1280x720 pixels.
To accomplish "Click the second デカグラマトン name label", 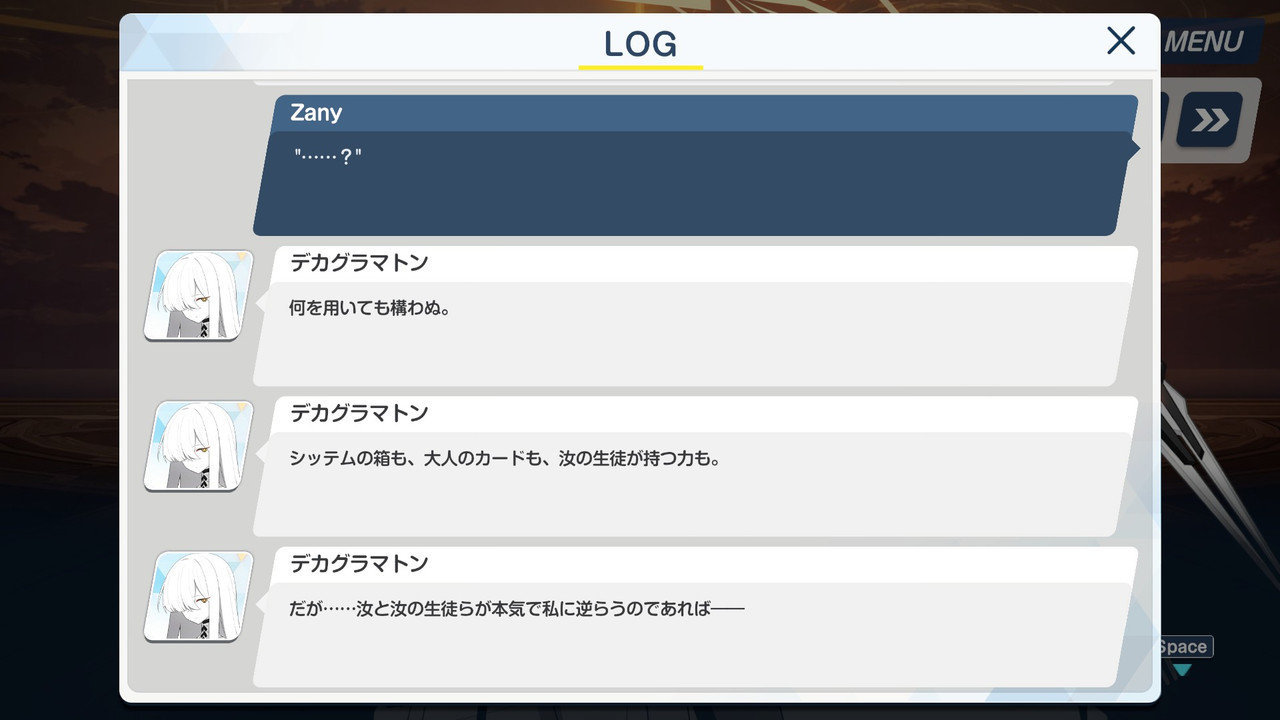I will point(359,413).
